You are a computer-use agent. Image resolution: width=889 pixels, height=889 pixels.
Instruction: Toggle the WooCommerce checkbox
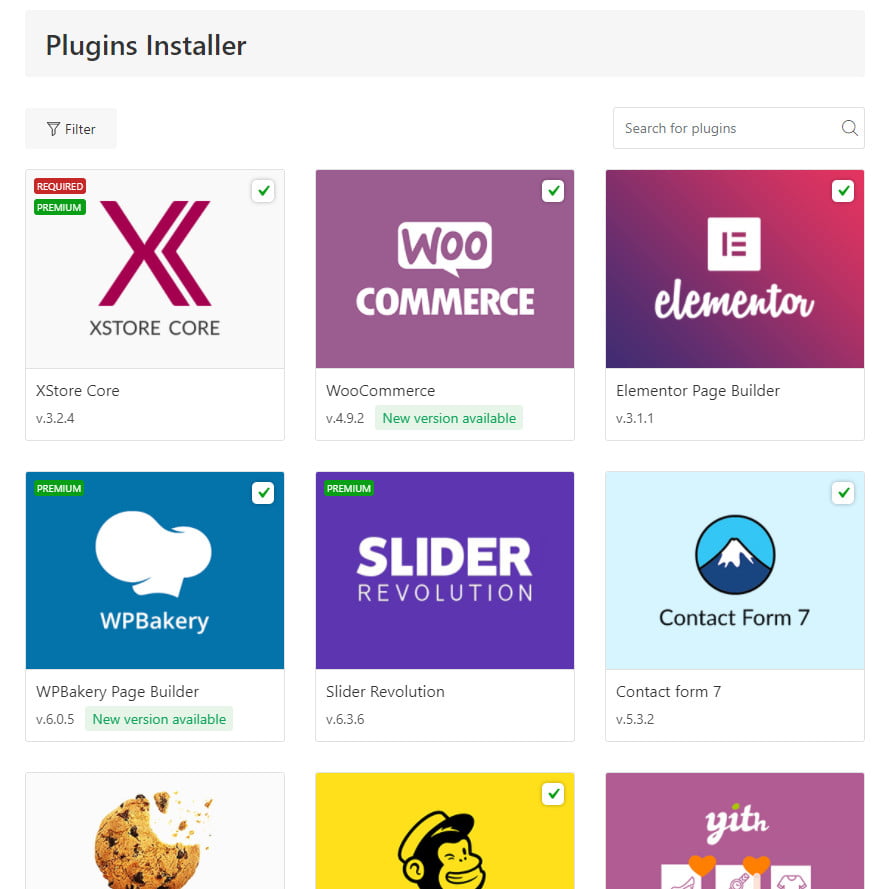(553, 191)
